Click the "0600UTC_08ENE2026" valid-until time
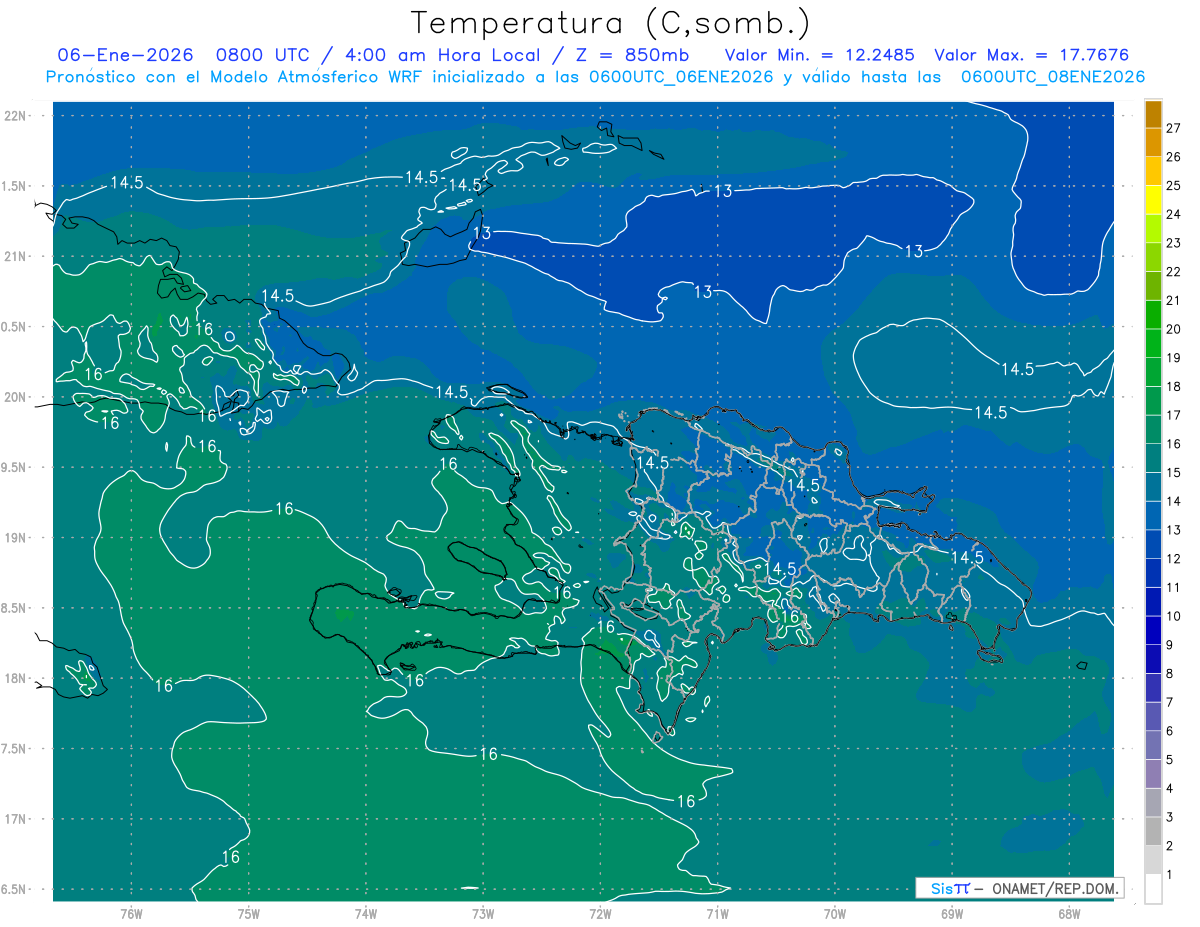1200x927 pixels. pyautogui.click(x=1053, y=77)
